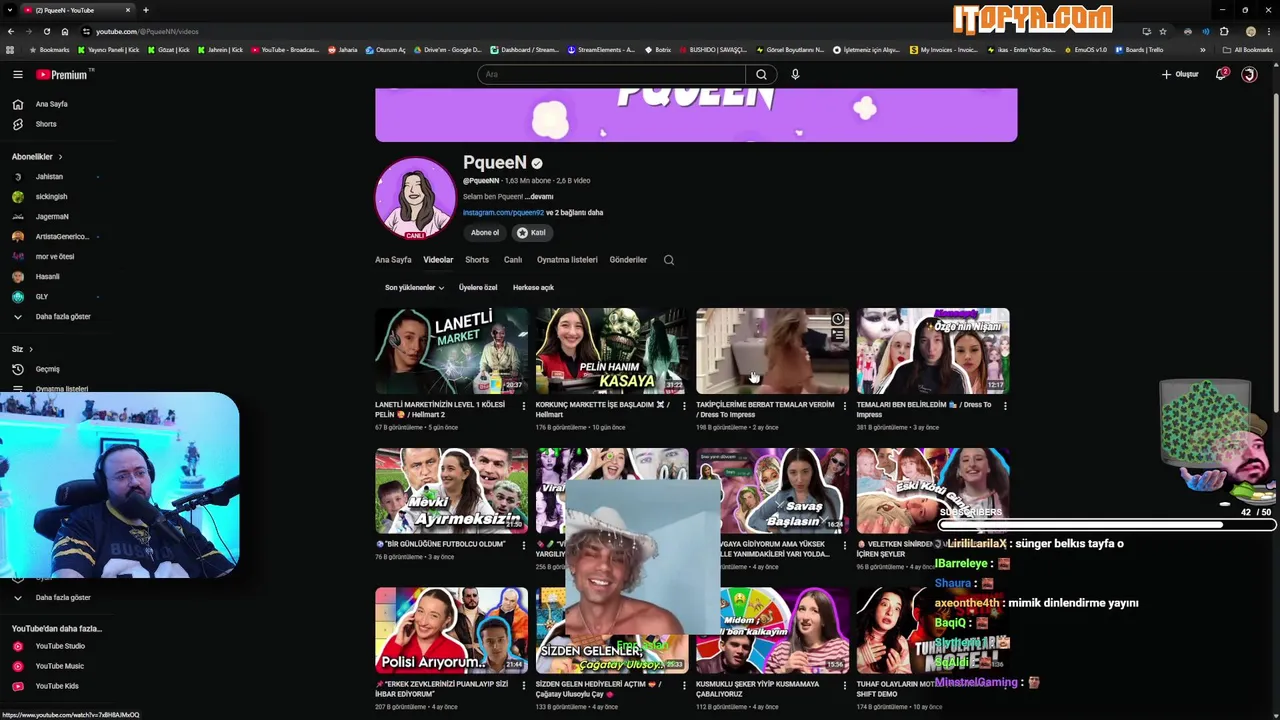Open the account avatar menu

click(x=1249, y=74)
